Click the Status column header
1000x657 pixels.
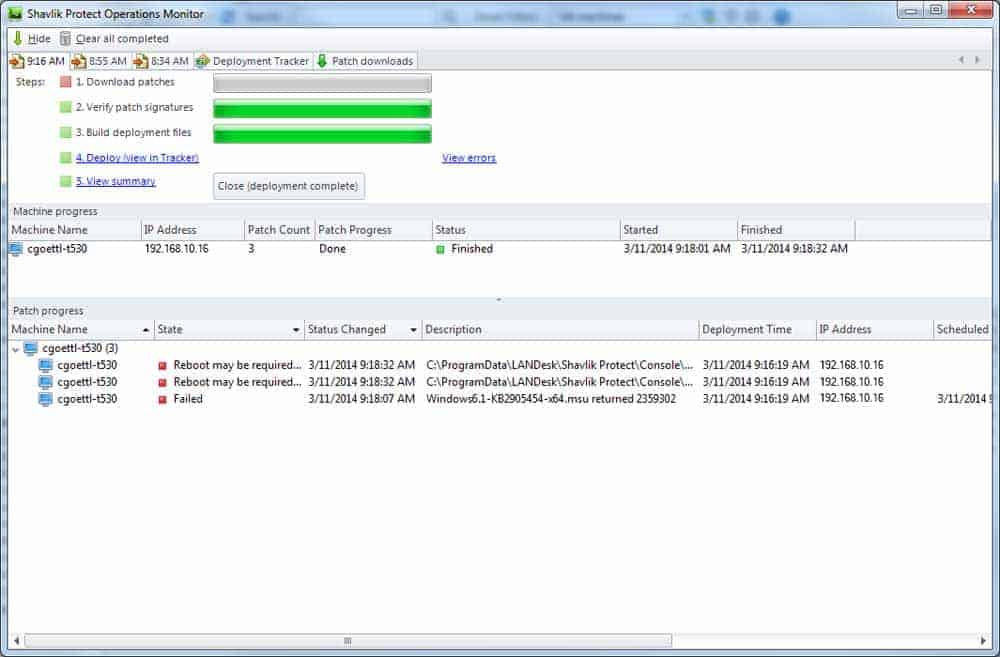tap(526, 230)
